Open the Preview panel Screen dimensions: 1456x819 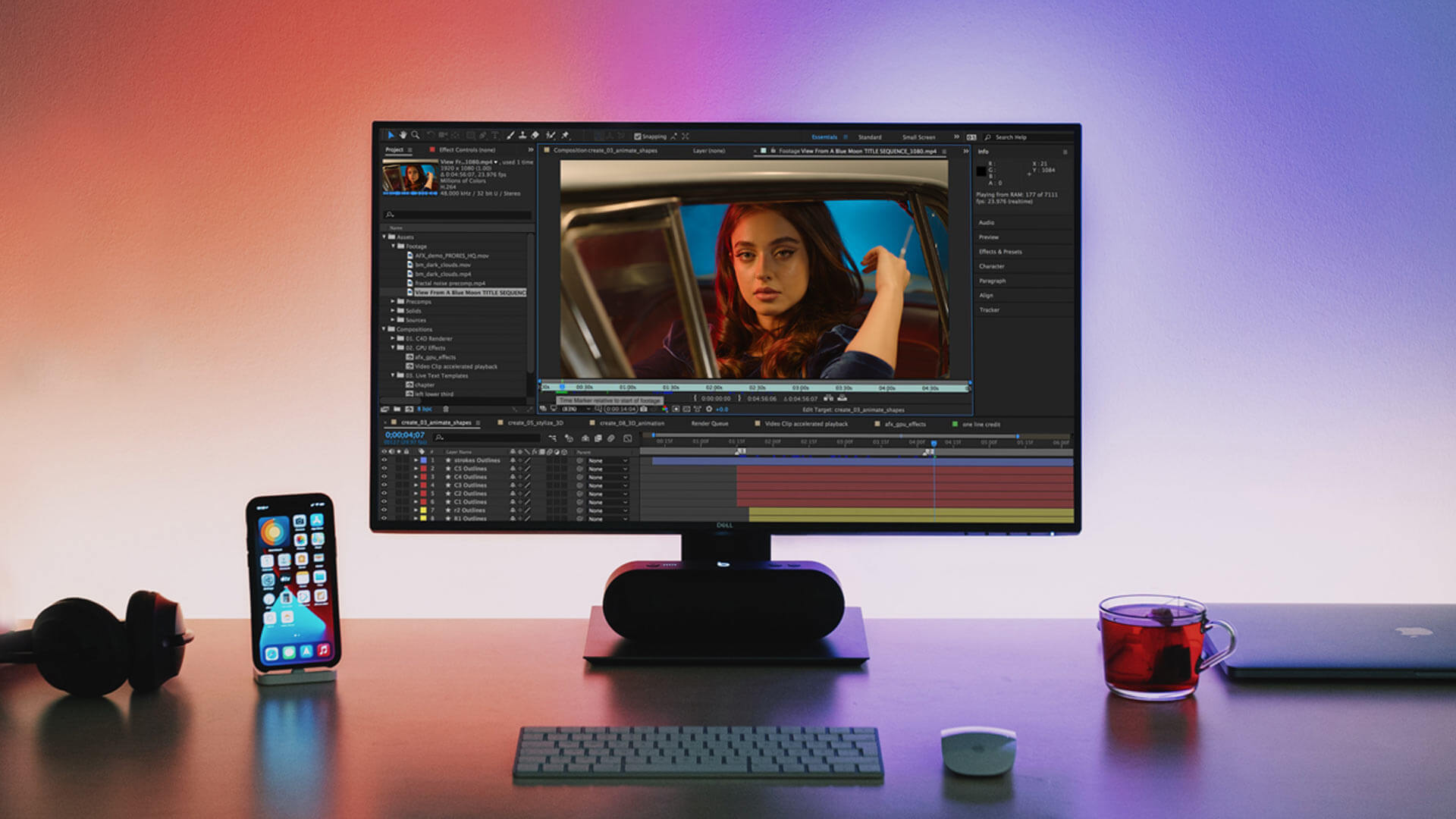[x=989, y=237]
